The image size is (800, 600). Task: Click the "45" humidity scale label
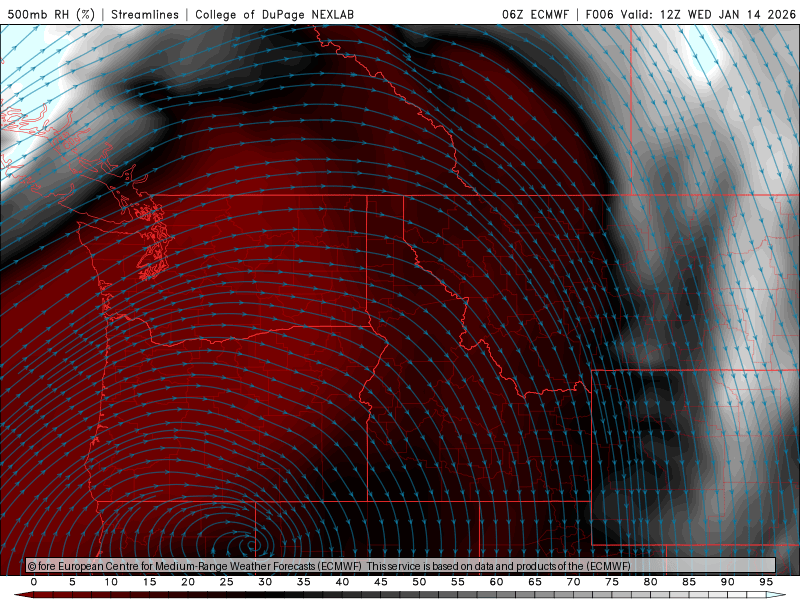click(381, 582)
